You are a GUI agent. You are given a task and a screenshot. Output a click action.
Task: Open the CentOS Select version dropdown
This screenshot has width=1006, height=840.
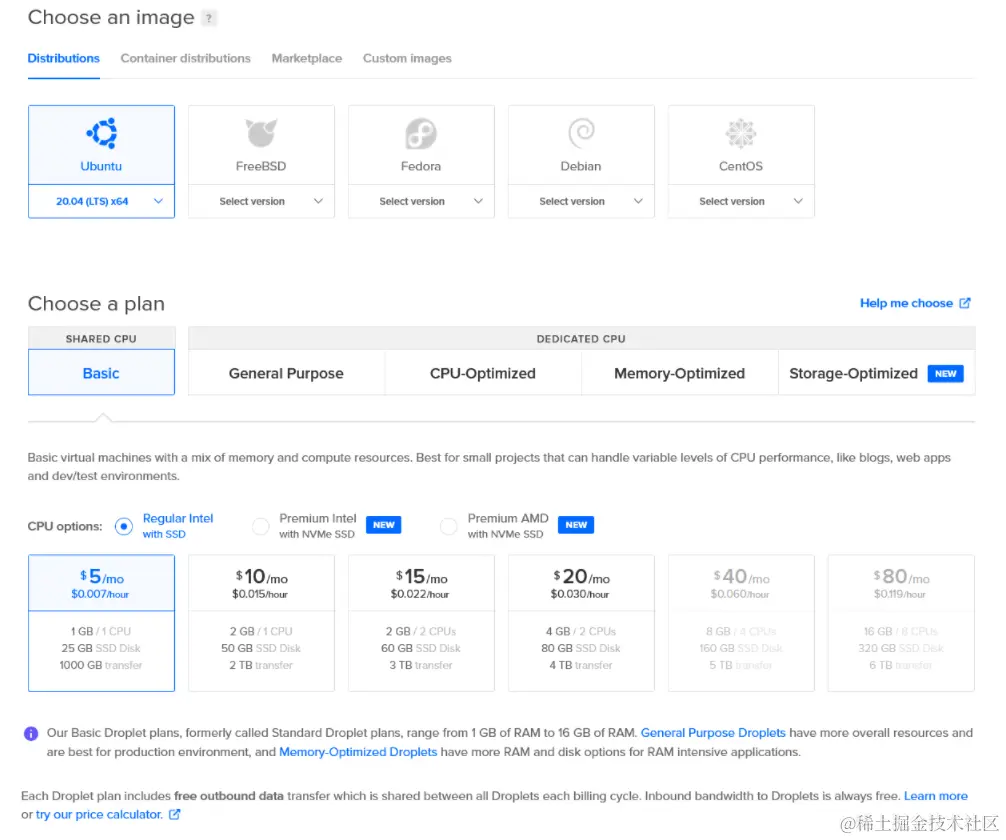741,201
